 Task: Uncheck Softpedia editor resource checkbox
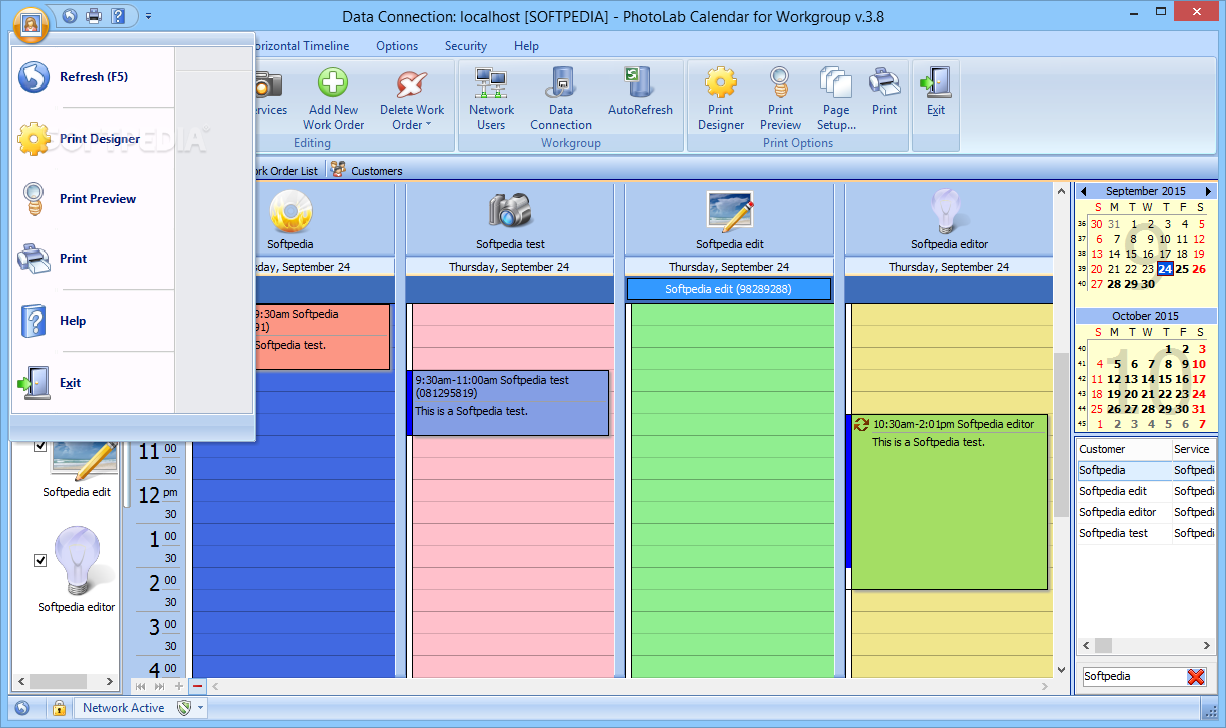pos(41,560)
